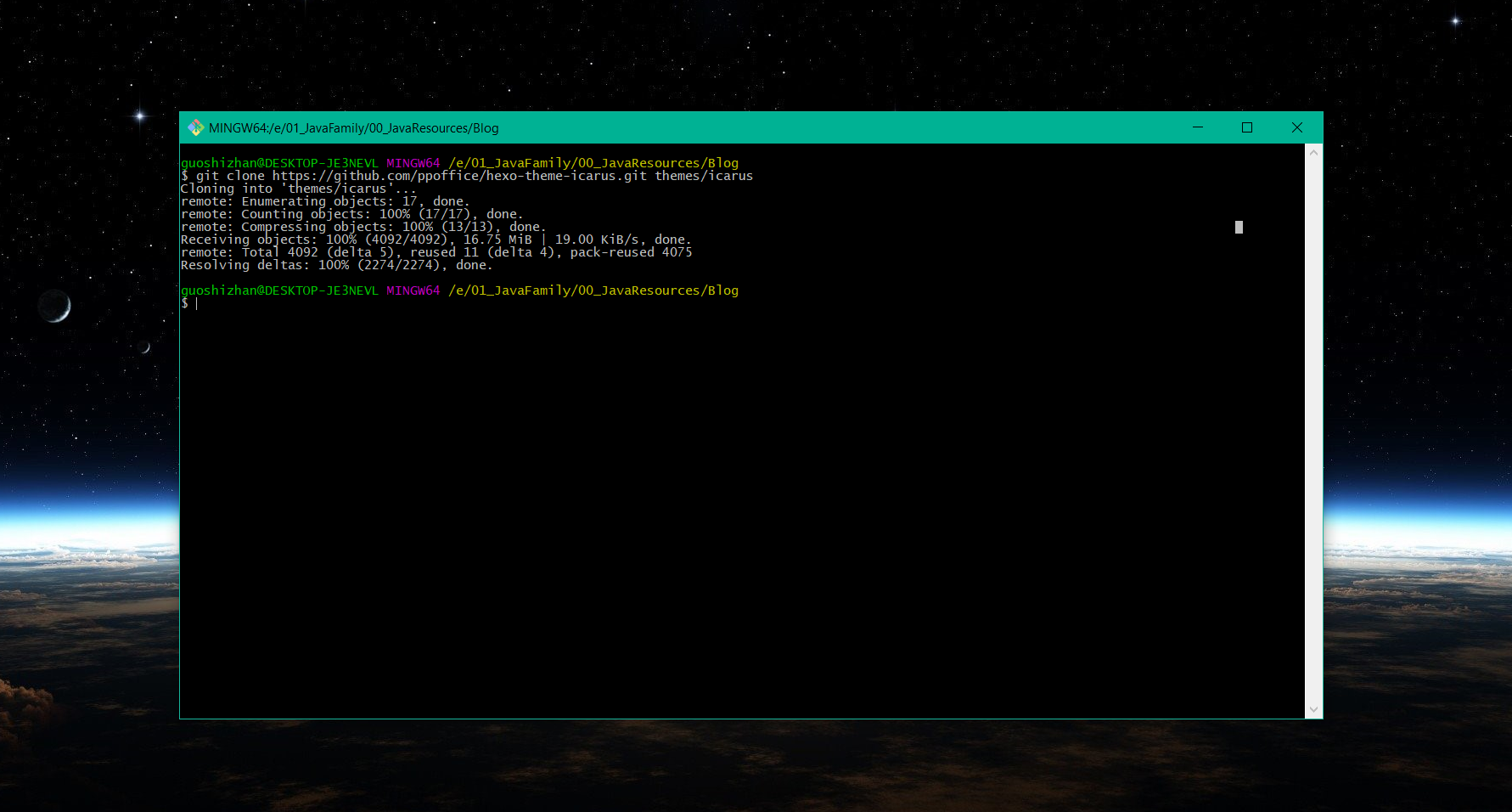Click the "Resolving deltas: 100%" line

tap(336, 265)
